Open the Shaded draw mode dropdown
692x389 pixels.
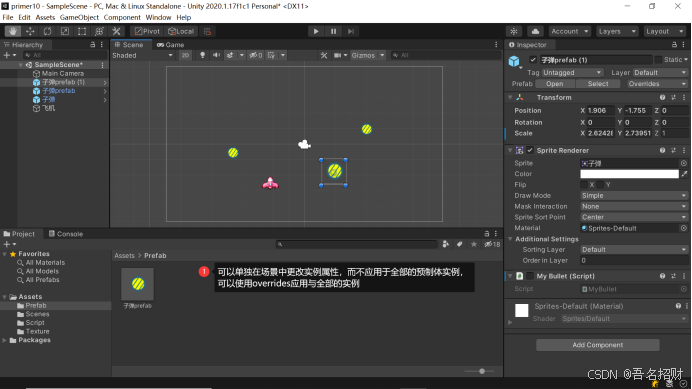point(142,55)
